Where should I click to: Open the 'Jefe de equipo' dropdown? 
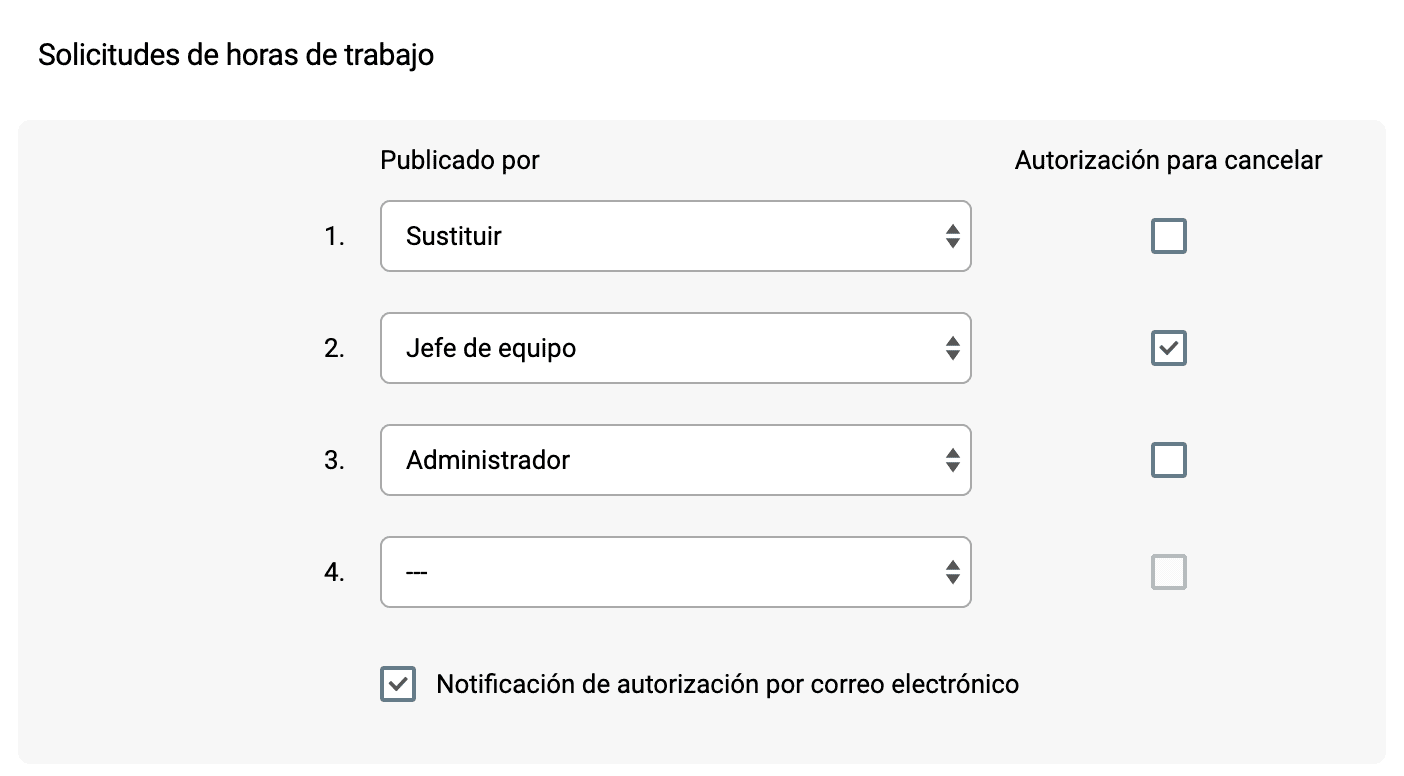pos(675,347)
